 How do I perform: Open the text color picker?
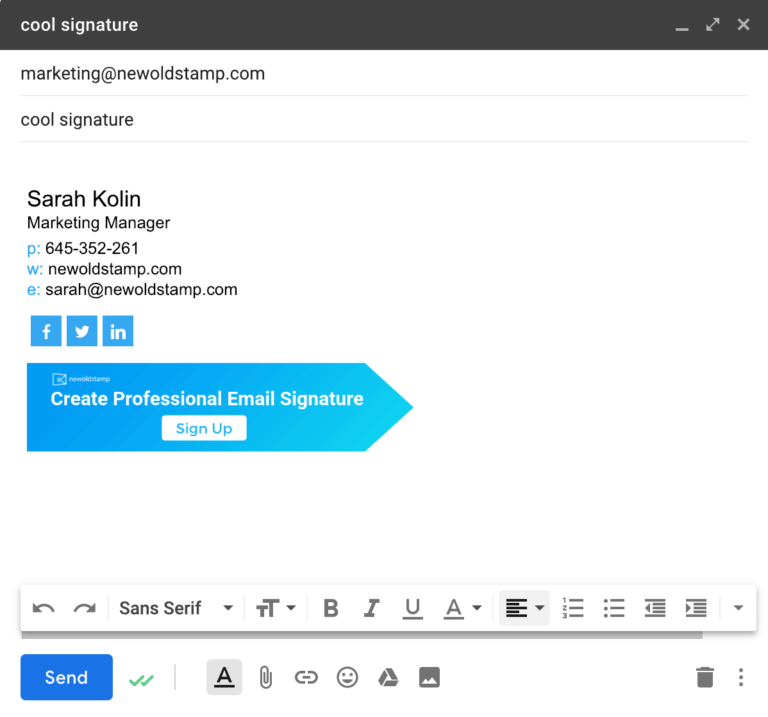pyautogui.click(x=462, y=608)
